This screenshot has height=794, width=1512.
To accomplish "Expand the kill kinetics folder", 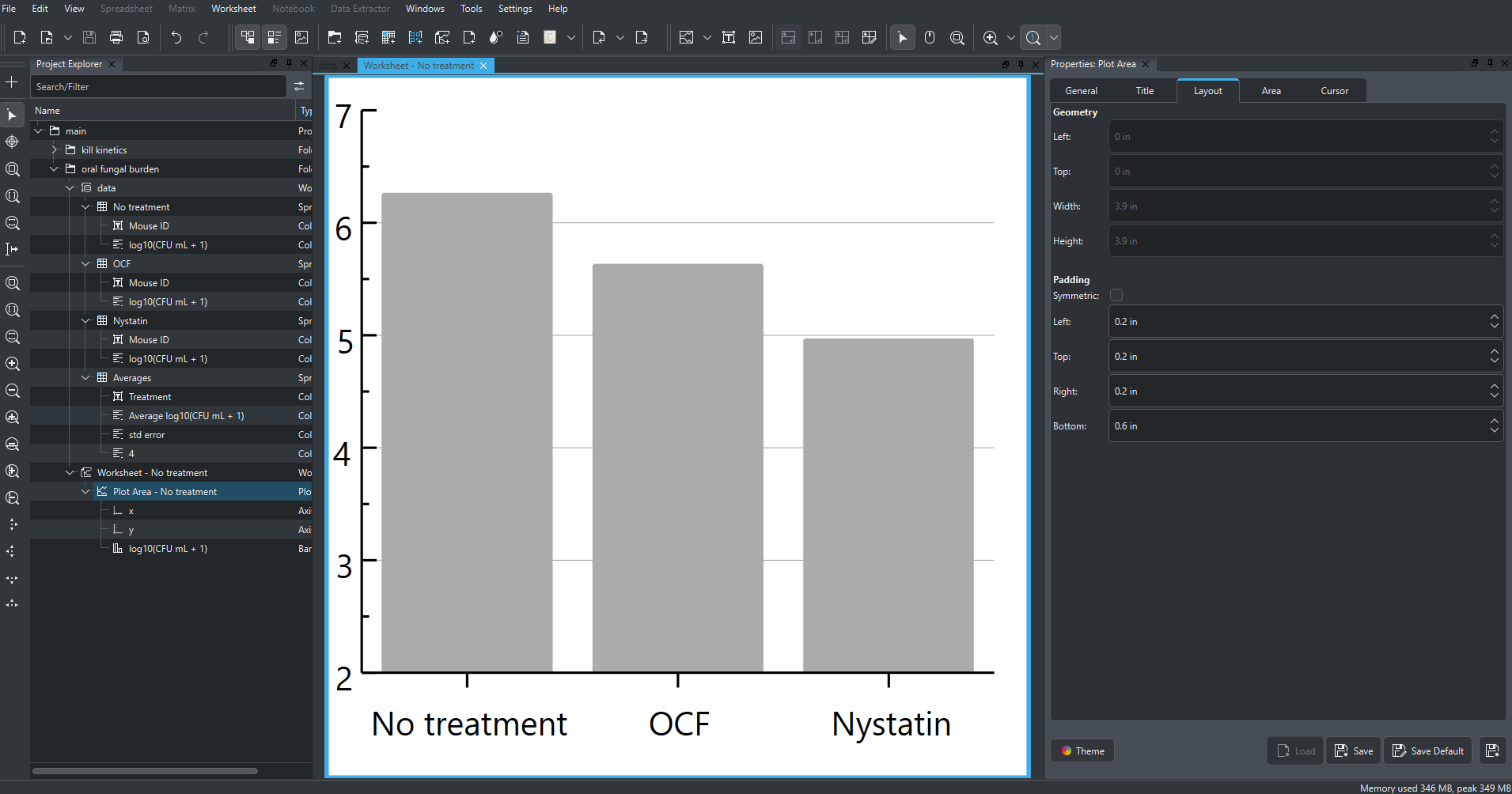I will coord(54,149).
